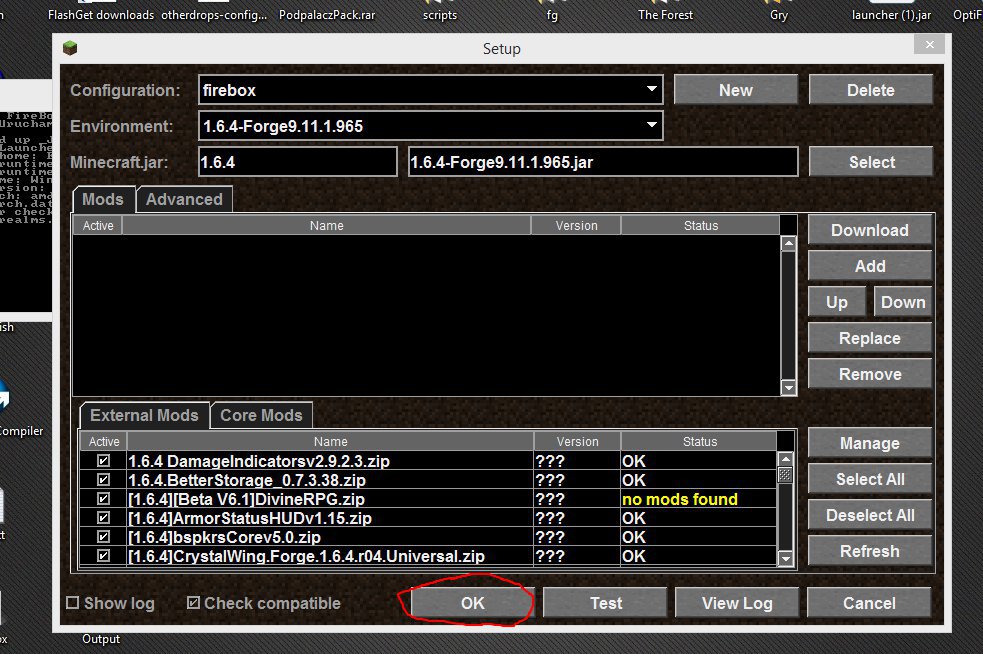Click scroll-up arrow of upper mods list
Viewport: 983px width, 654px height.
789,243
